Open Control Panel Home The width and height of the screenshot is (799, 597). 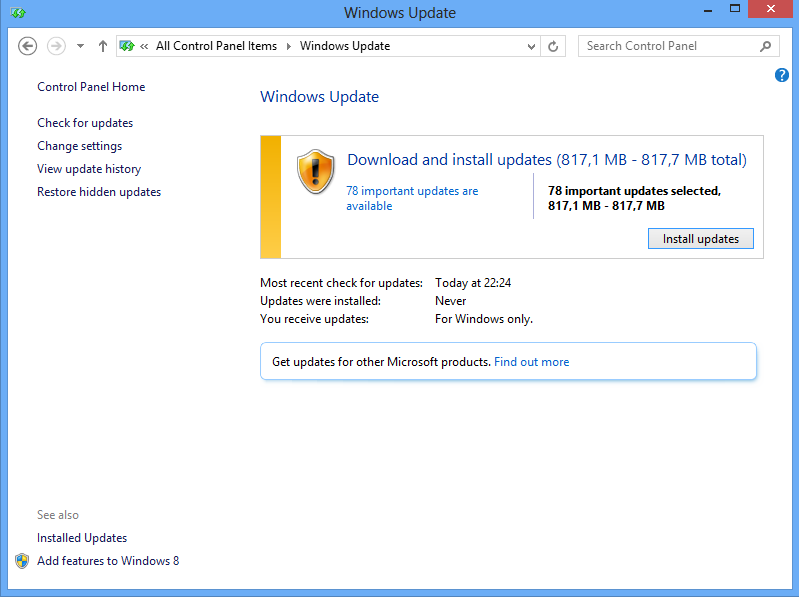click(91, 87)
